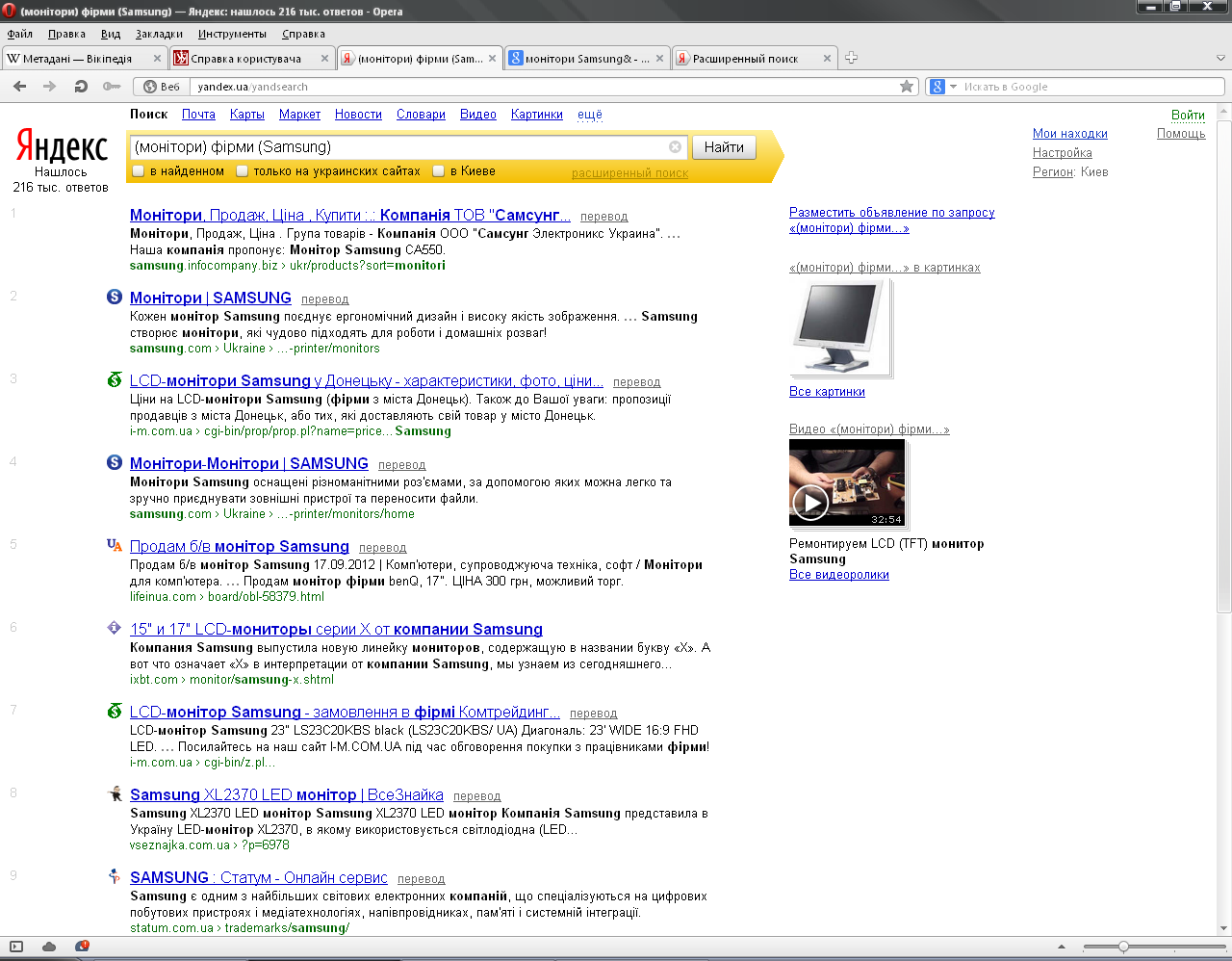
Task: Open the Правка menu
Action: click(66, 34)
